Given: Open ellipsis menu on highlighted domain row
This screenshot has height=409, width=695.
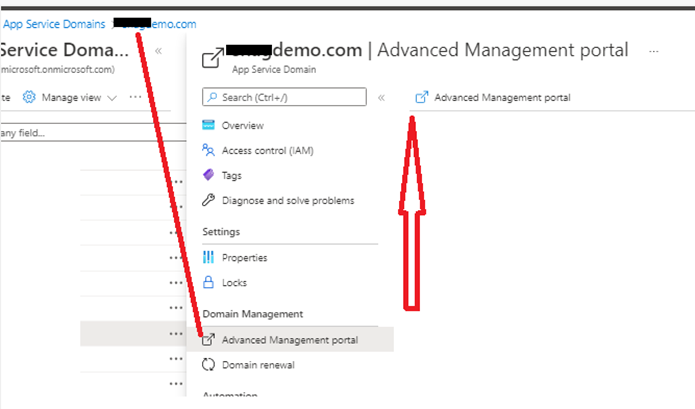Looking at the screenshot, I should coord(176,334).
